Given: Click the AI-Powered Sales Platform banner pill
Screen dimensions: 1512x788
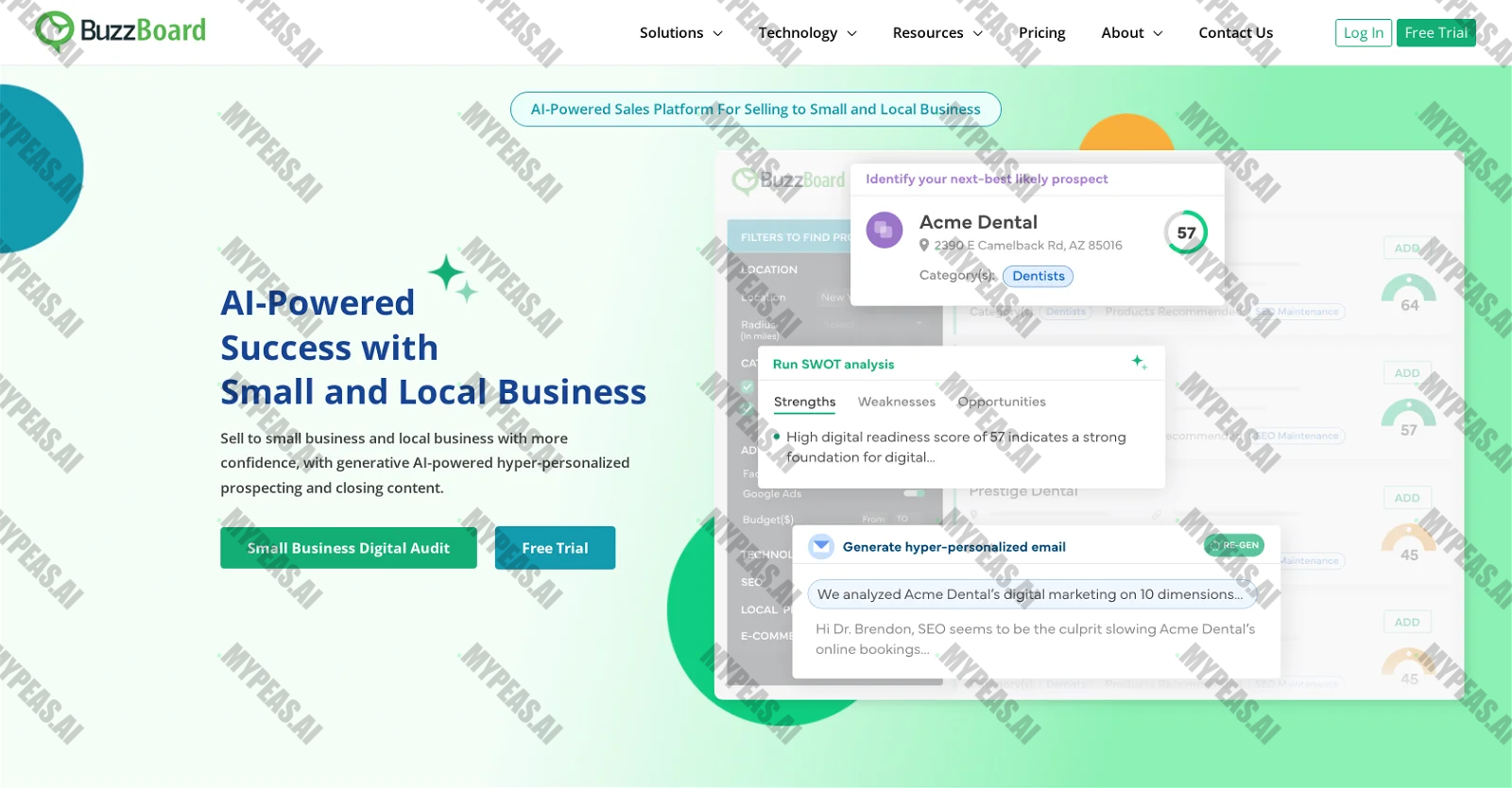Looking at the screenshot, I should pos(755,109).
